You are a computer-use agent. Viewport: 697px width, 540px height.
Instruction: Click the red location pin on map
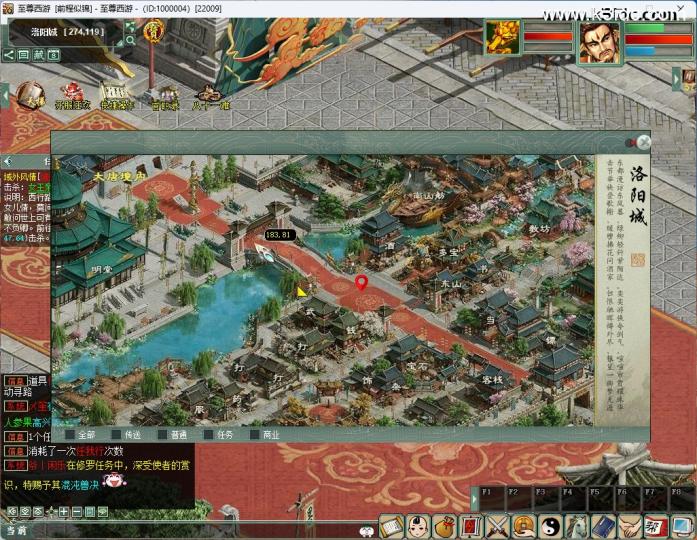(361, 283)
